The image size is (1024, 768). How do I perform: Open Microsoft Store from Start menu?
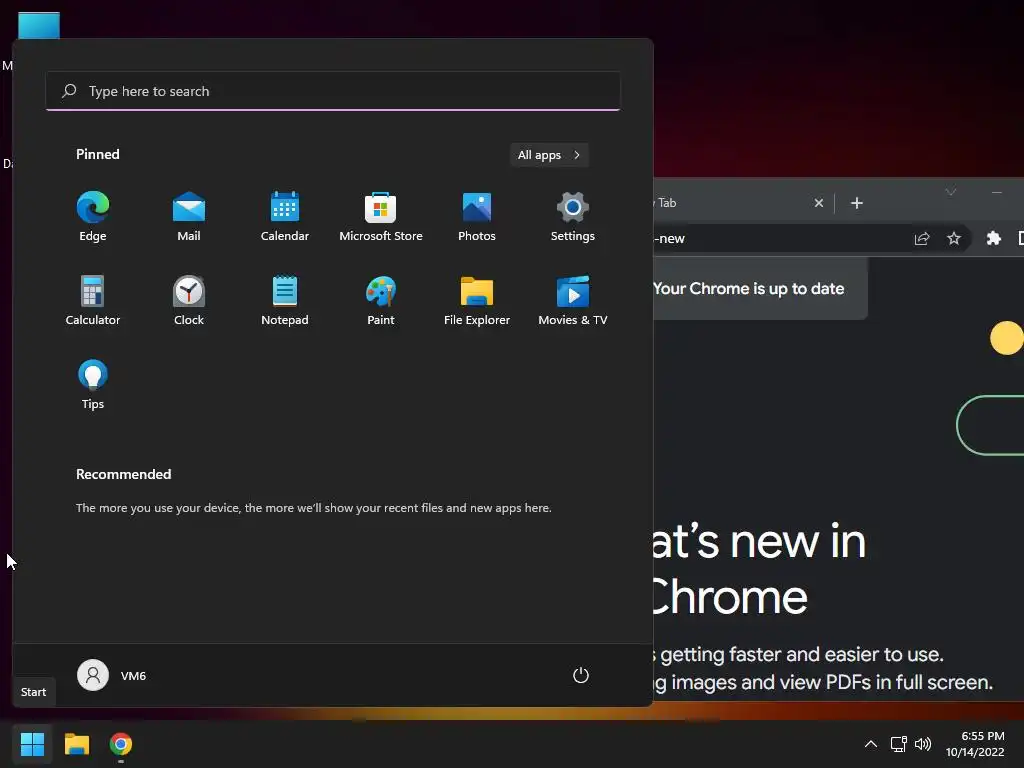pos(381,217)
